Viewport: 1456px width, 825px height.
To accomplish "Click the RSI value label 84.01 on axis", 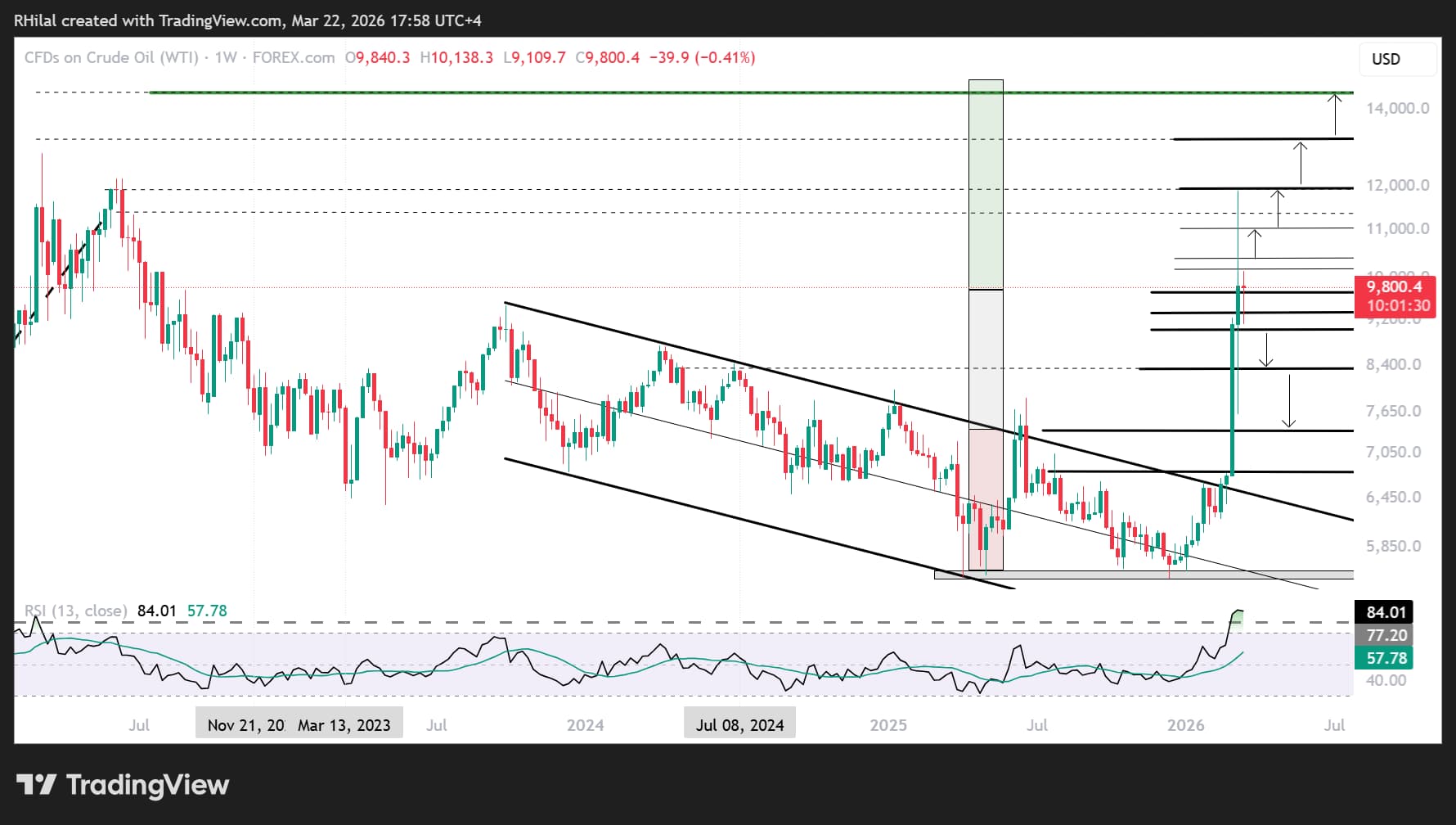I will tap(1386, 612).
